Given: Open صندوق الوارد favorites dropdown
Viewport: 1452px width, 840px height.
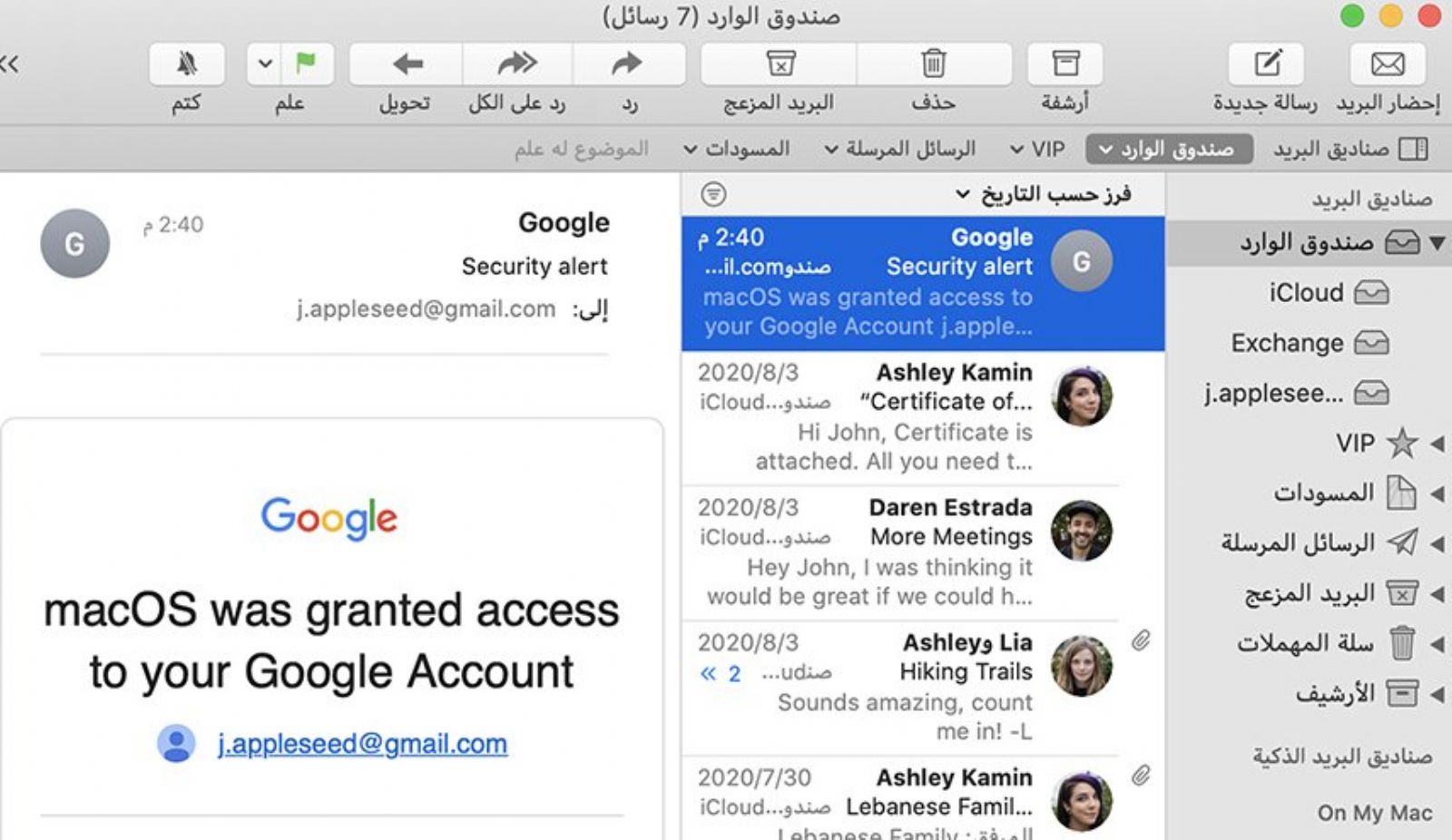Looking at the screenshot, I should click(1169, 149).
